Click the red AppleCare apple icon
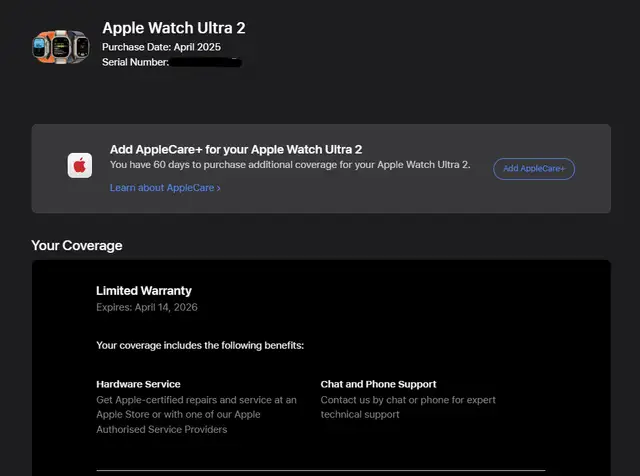The image size is (640, 476). 80,165
